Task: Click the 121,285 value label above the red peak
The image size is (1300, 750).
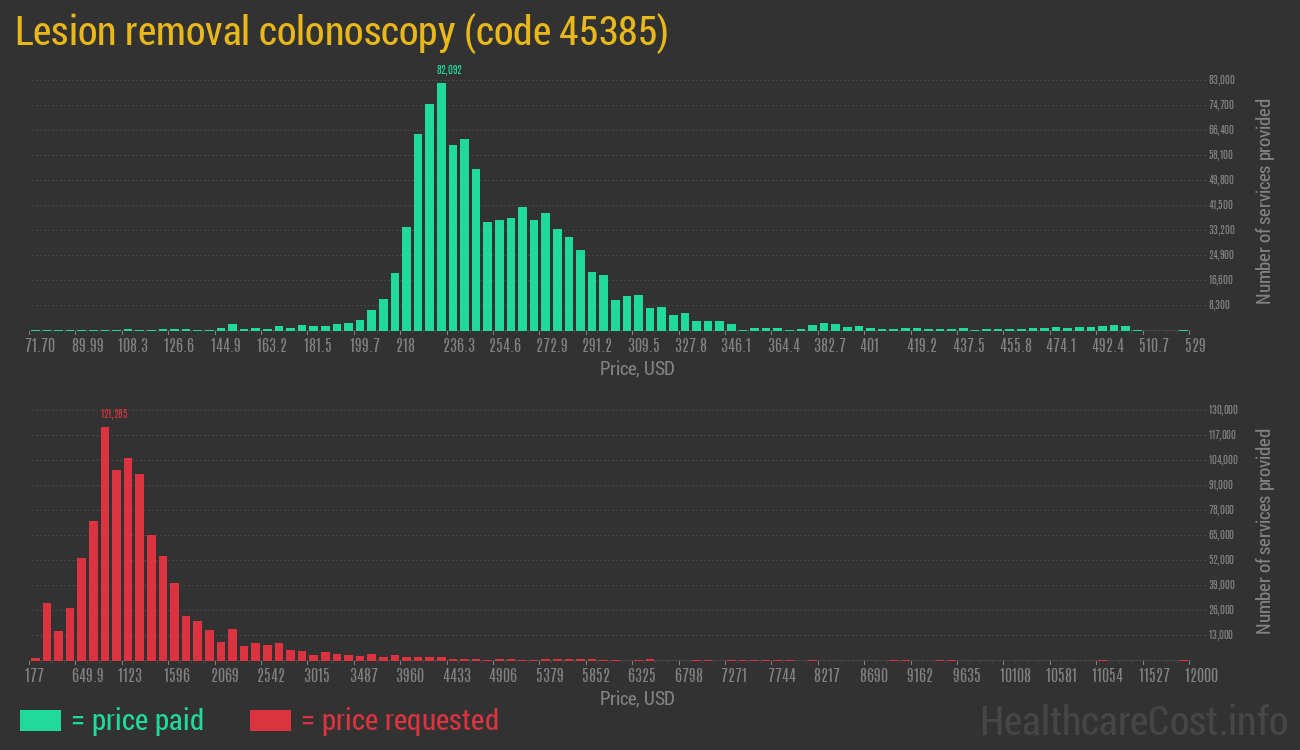Action: [113, 411]
